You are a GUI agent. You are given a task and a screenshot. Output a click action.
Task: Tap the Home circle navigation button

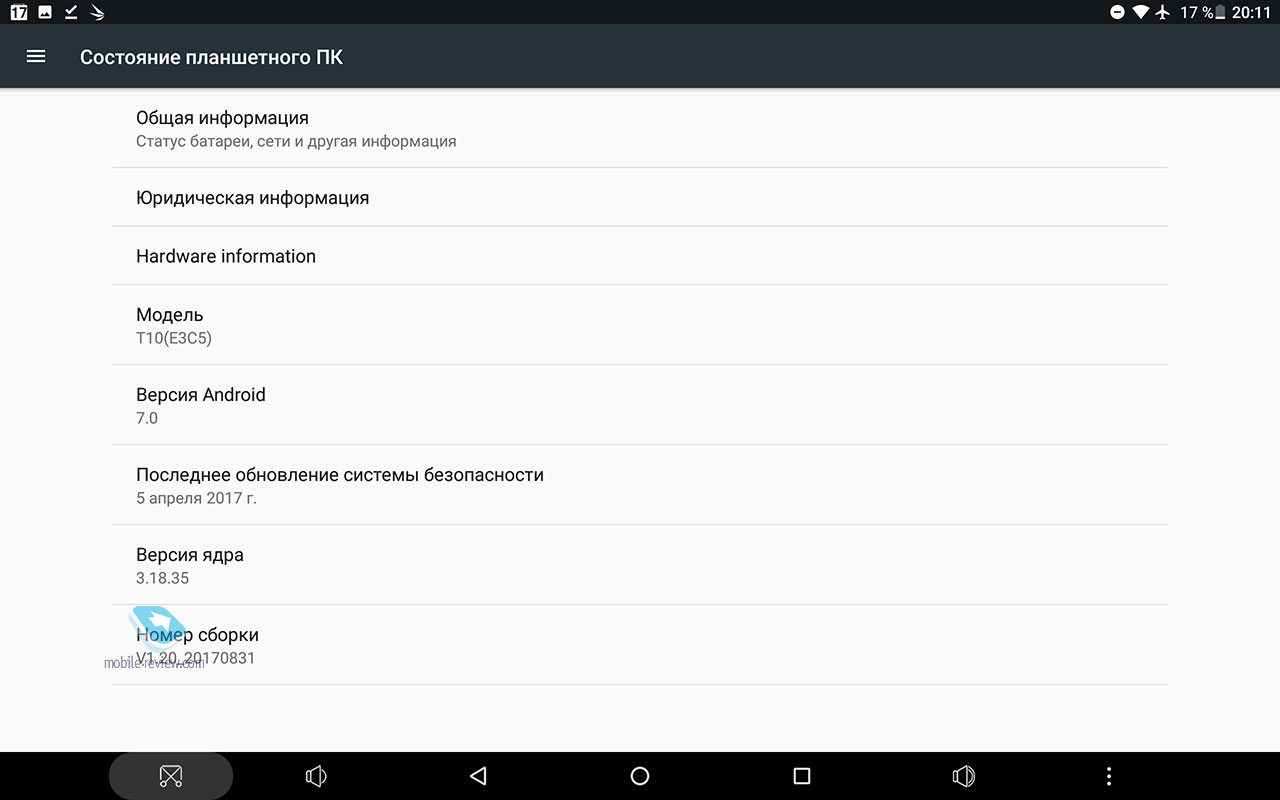point(640,776)
